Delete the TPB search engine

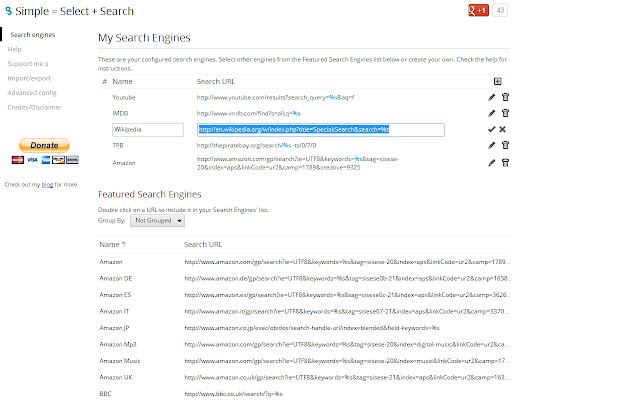(x=505, y=145)
